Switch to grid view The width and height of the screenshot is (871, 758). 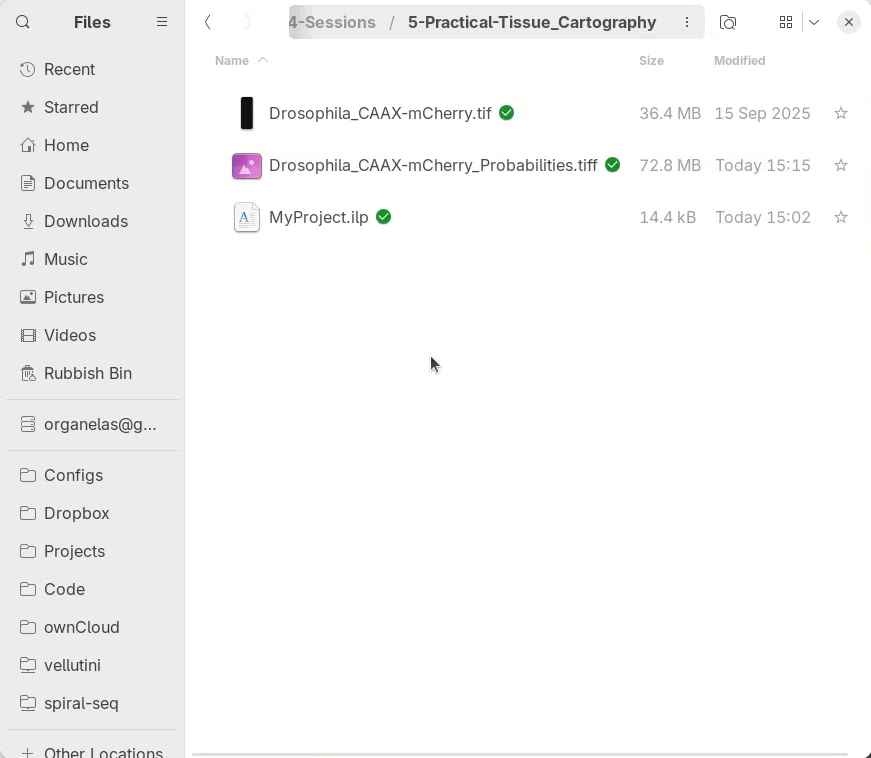tap(786, 22)
